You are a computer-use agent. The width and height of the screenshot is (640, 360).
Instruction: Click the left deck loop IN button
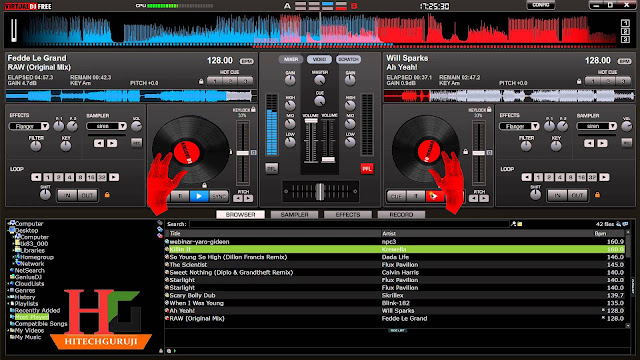pos(67,196)
